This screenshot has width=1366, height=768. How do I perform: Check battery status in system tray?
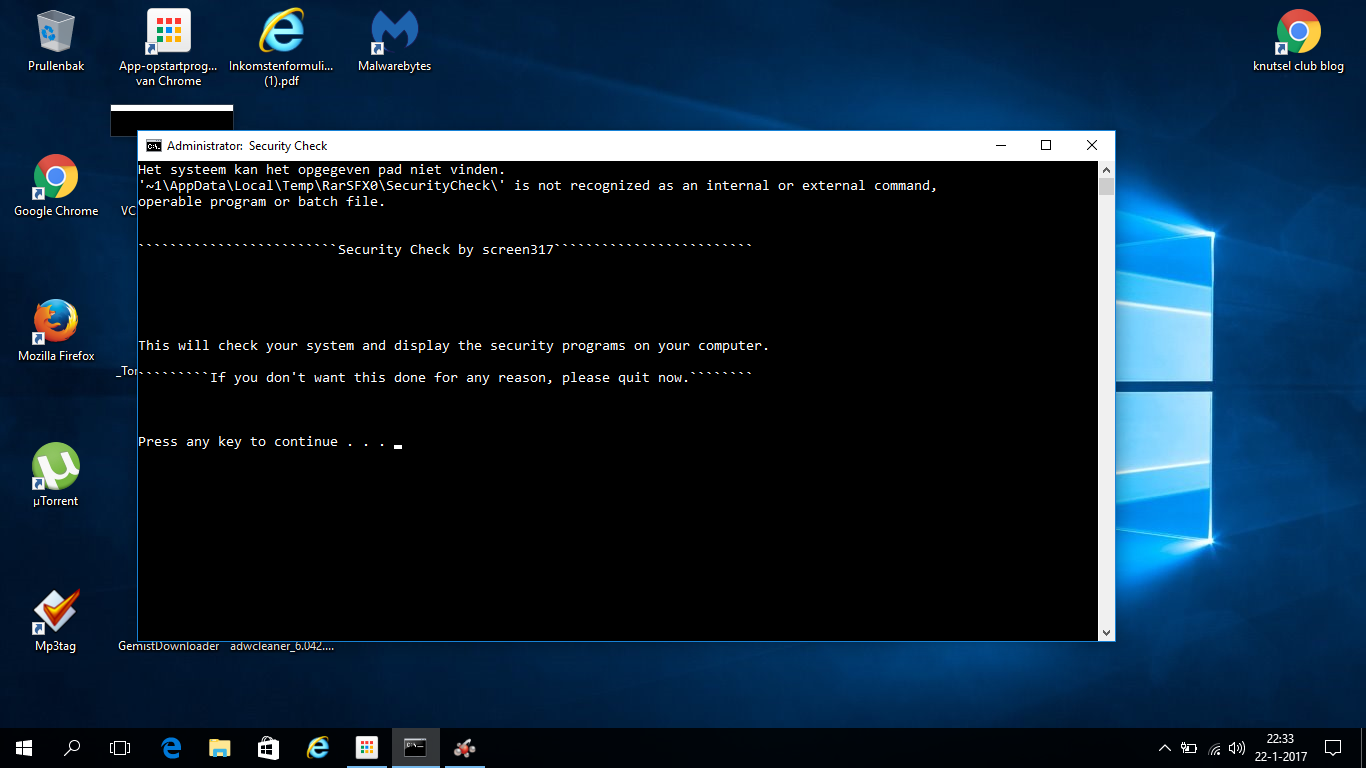pyautogui.click(x=1189, y=748)
